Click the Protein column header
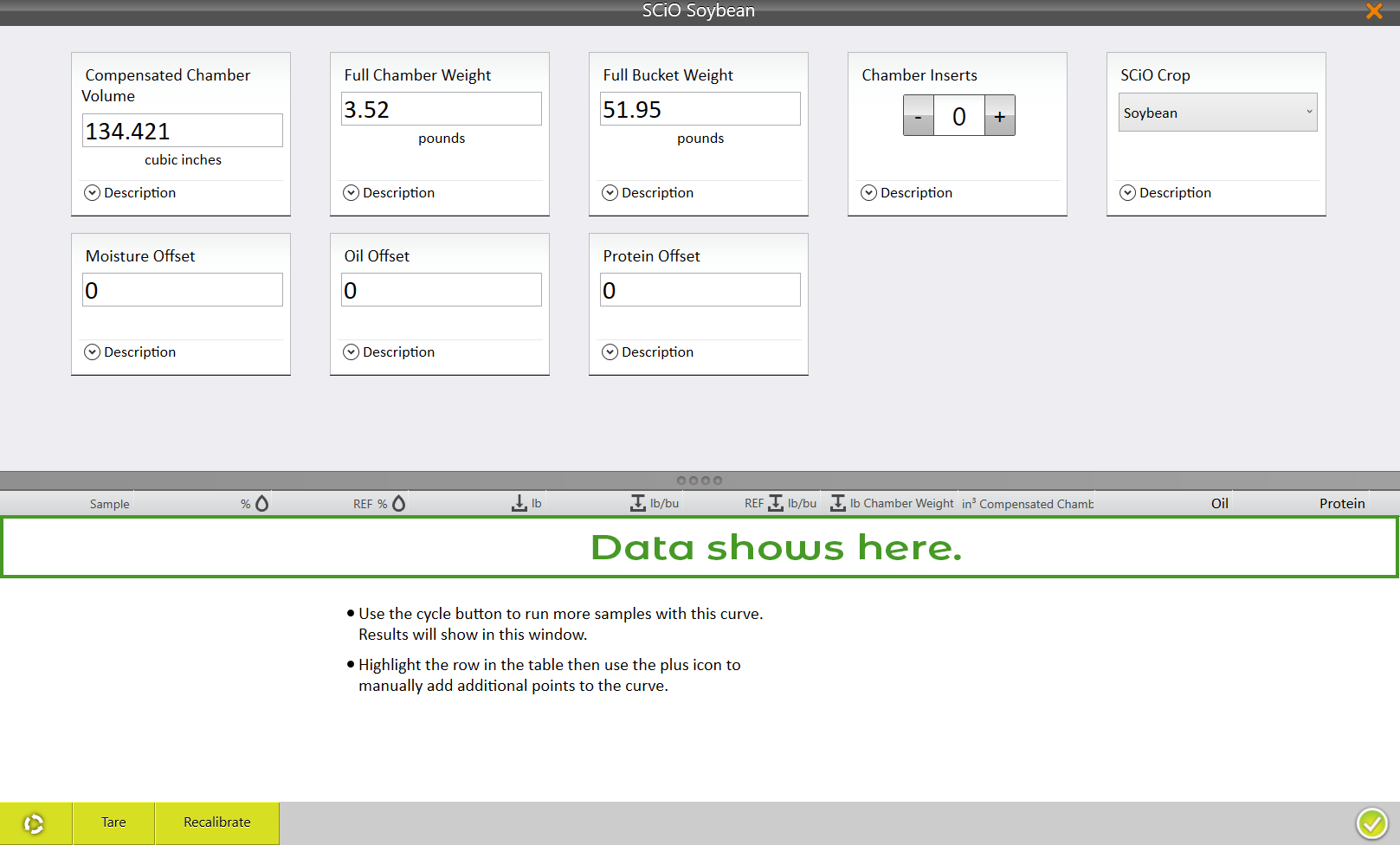Screen dimensions: 1400x845 [1341, 504]
